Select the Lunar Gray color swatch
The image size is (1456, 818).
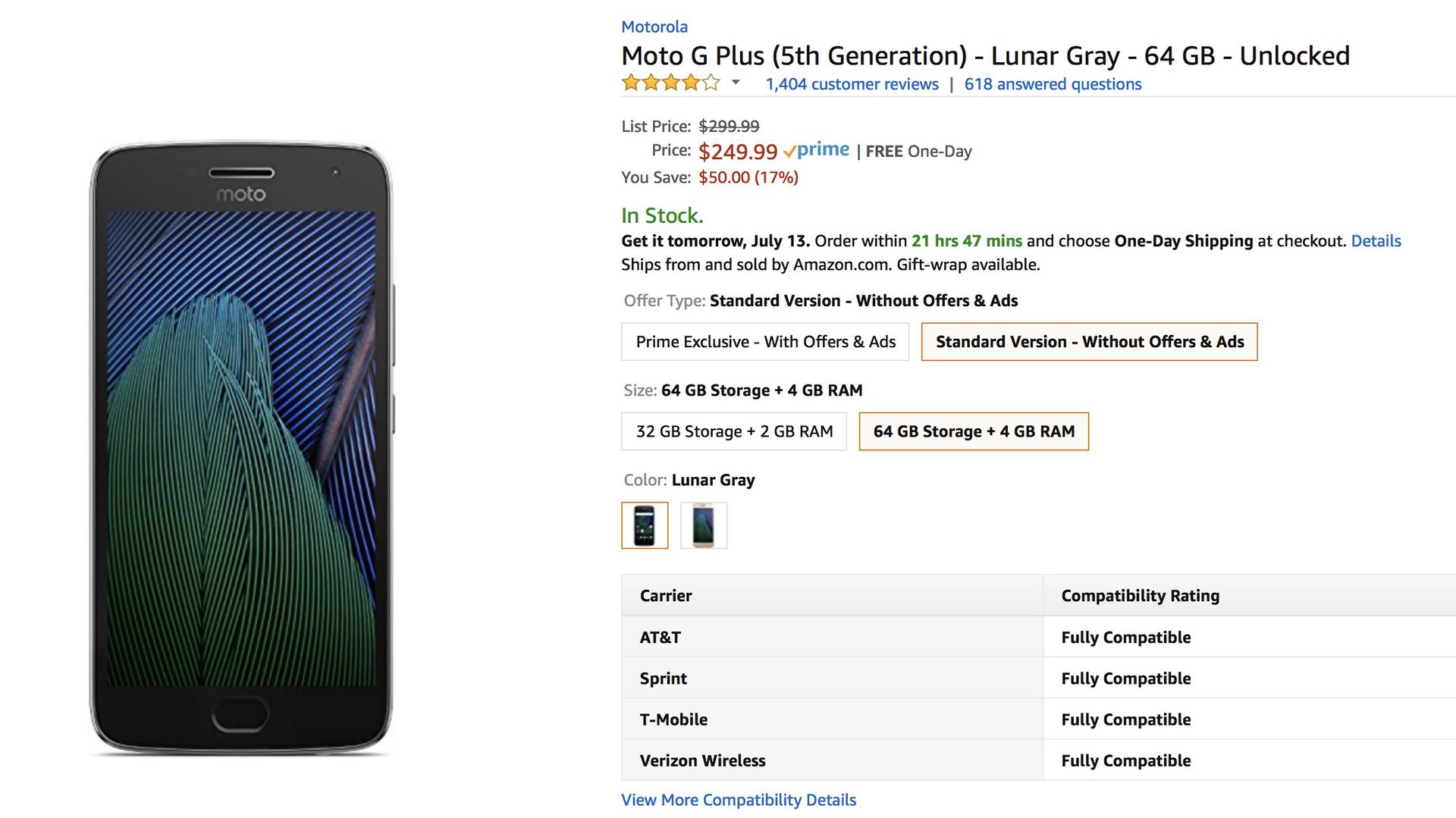[x=645, y=525]
